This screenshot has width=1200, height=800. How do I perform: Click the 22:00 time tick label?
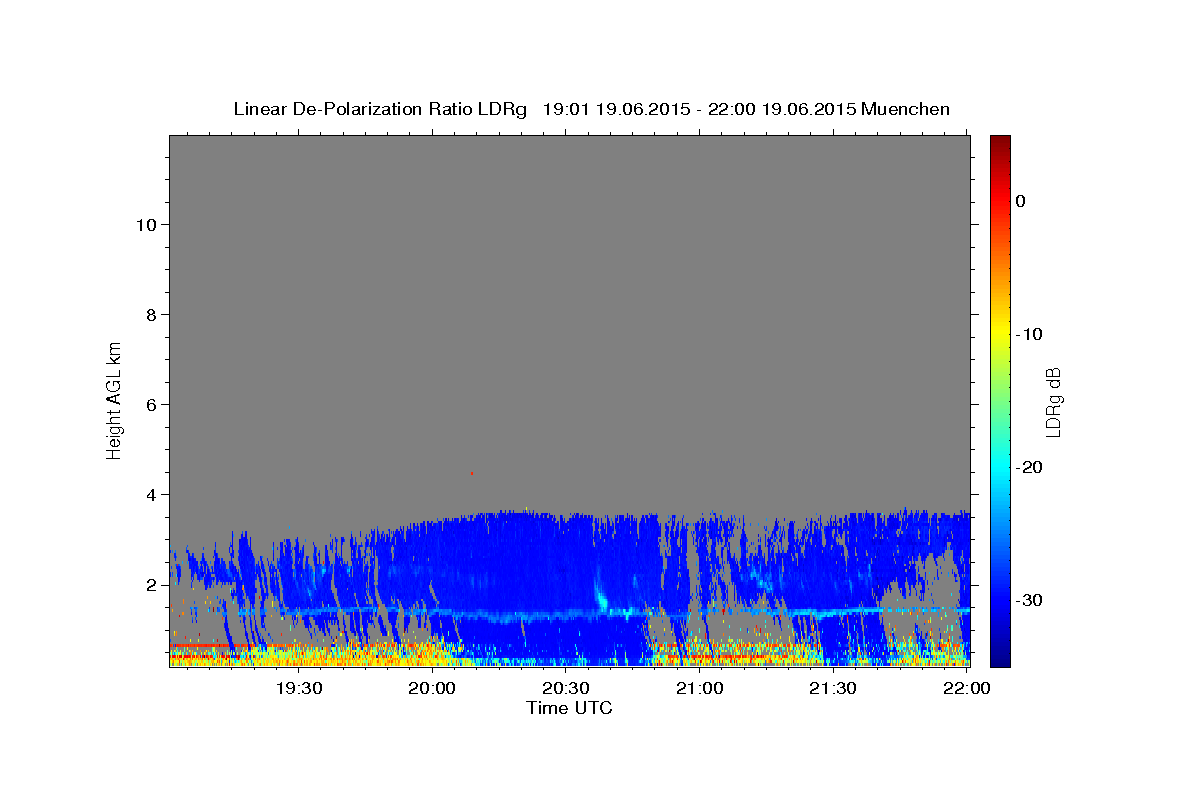click(966, 688)
